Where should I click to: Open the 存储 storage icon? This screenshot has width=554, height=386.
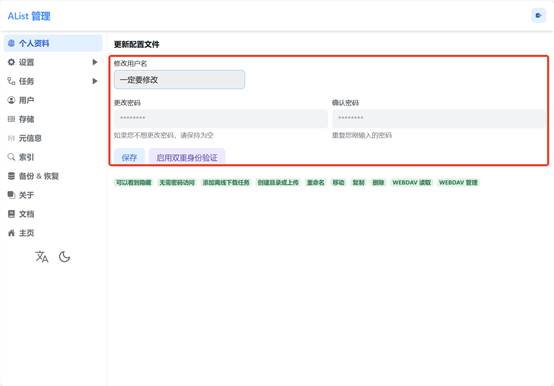(x=11, y=119)
